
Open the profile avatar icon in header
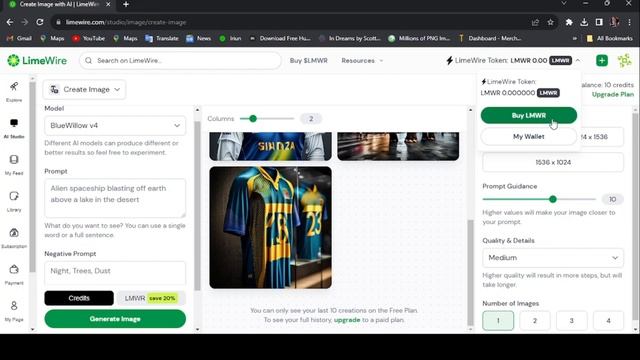624,60
